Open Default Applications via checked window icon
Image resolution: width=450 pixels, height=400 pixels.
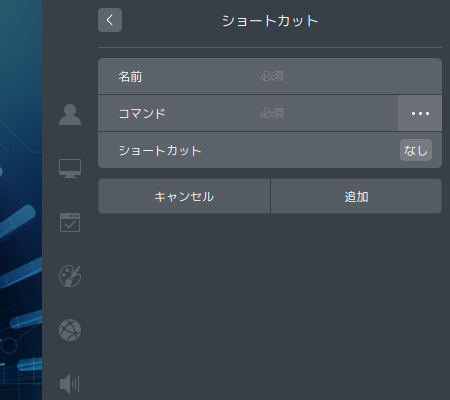click(70, 222)
